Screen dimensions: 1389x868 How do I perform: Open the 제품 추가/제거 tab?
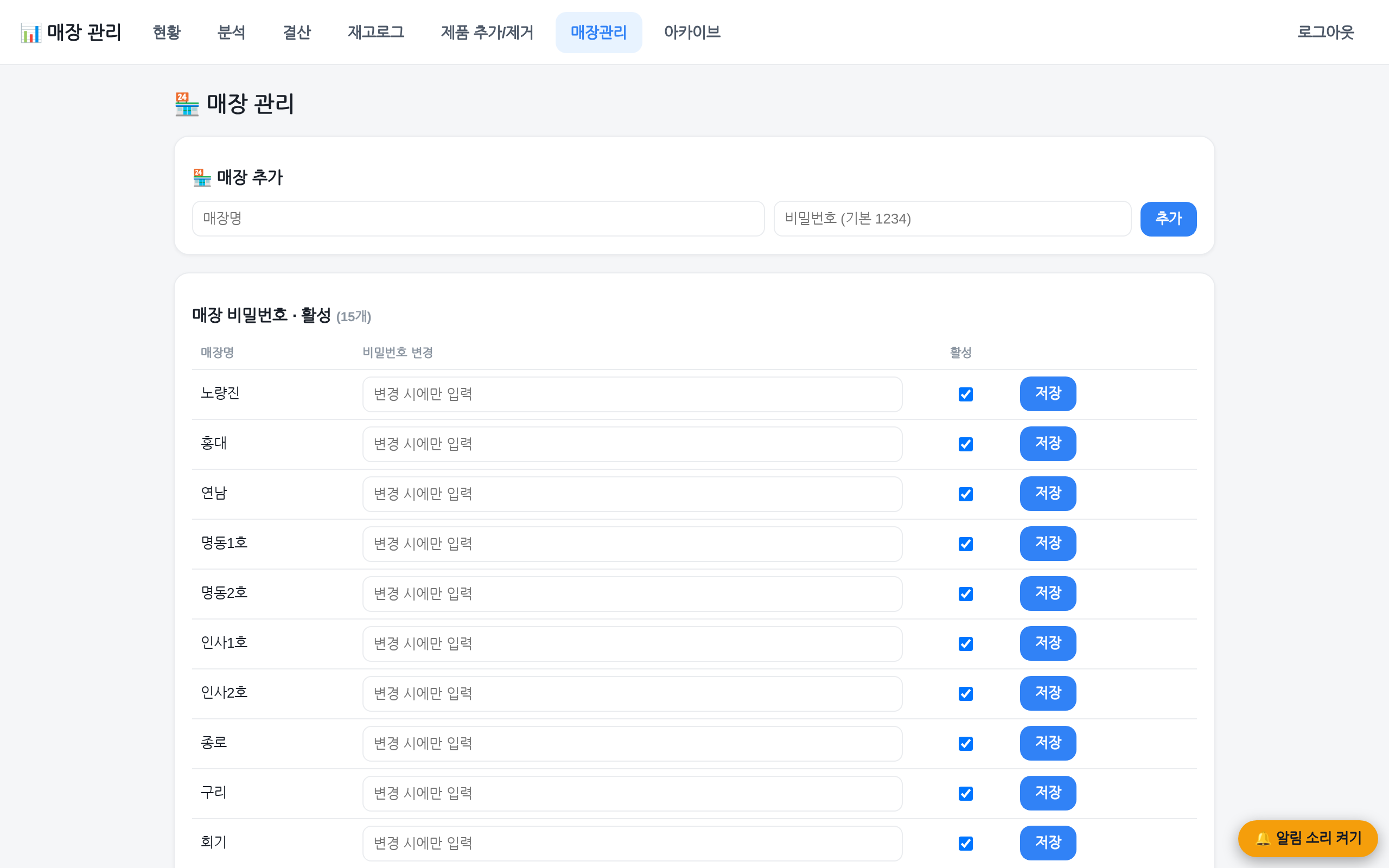point(487,33)
